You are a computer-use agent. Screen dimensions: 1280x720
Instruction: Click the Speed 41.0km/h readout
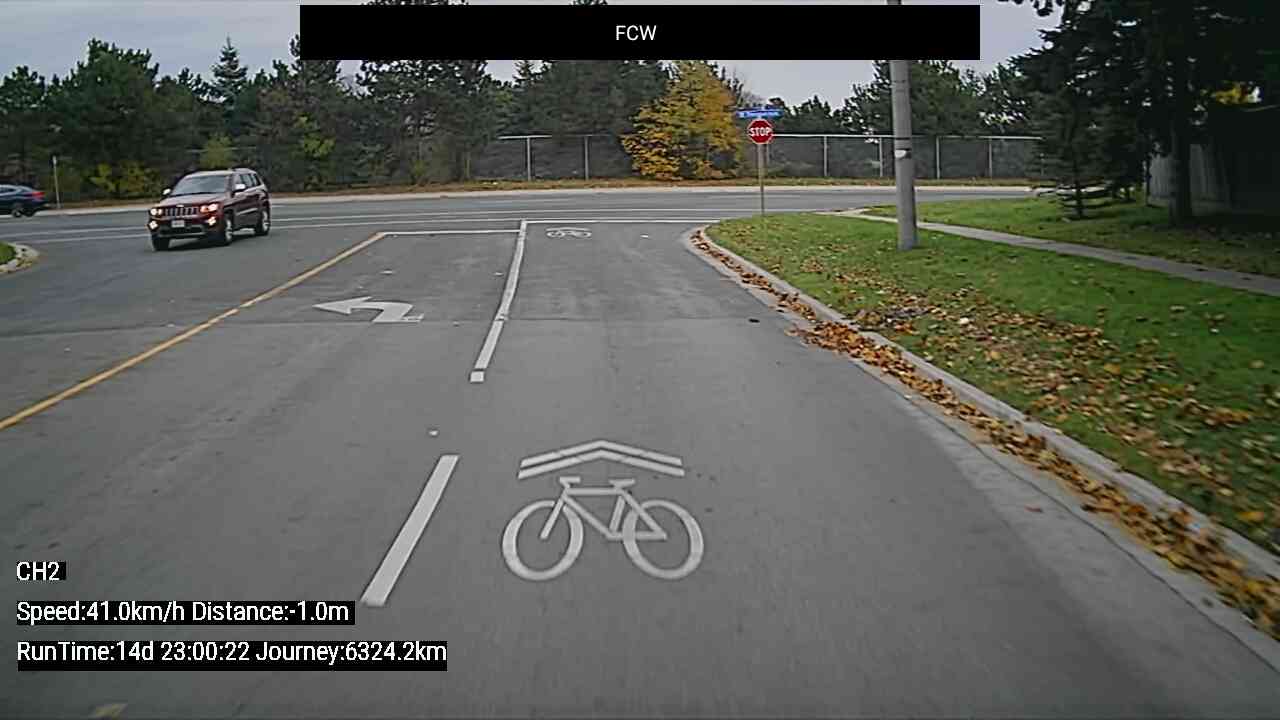point(101,612)
